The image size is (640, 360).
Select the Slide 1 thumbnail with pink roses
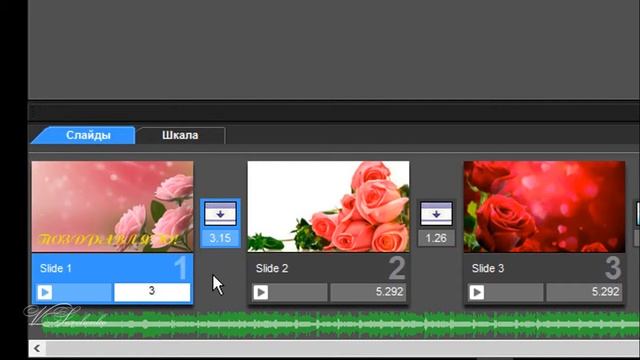(112, 206)
